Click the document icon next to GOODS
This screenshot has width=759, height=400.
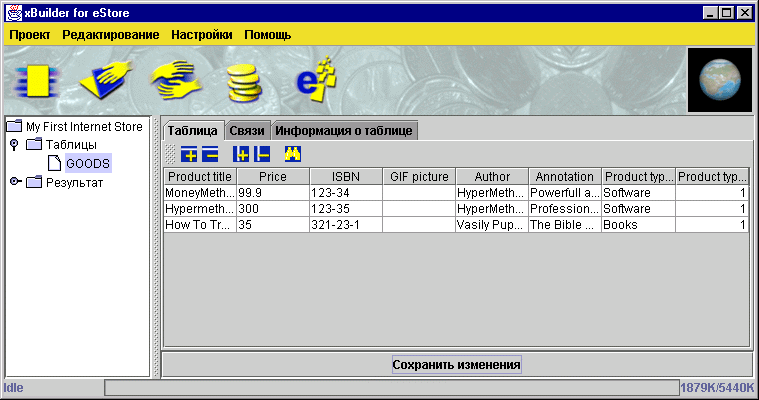54,163
